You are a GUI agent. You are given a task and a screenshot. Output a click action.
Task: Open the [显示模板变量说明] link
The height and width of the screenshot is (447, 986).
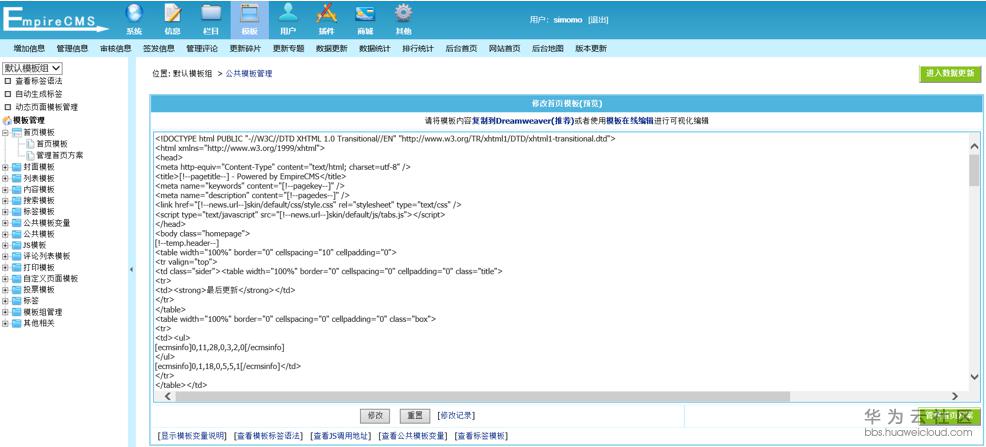pos(191,436)
